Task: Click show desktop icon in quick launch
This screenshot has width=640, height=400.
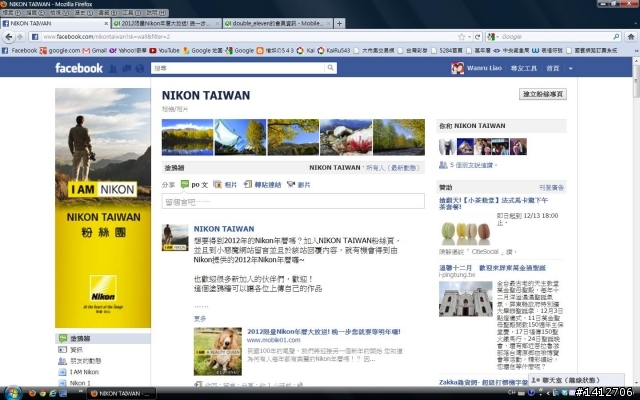Action: tap(63, 393)
